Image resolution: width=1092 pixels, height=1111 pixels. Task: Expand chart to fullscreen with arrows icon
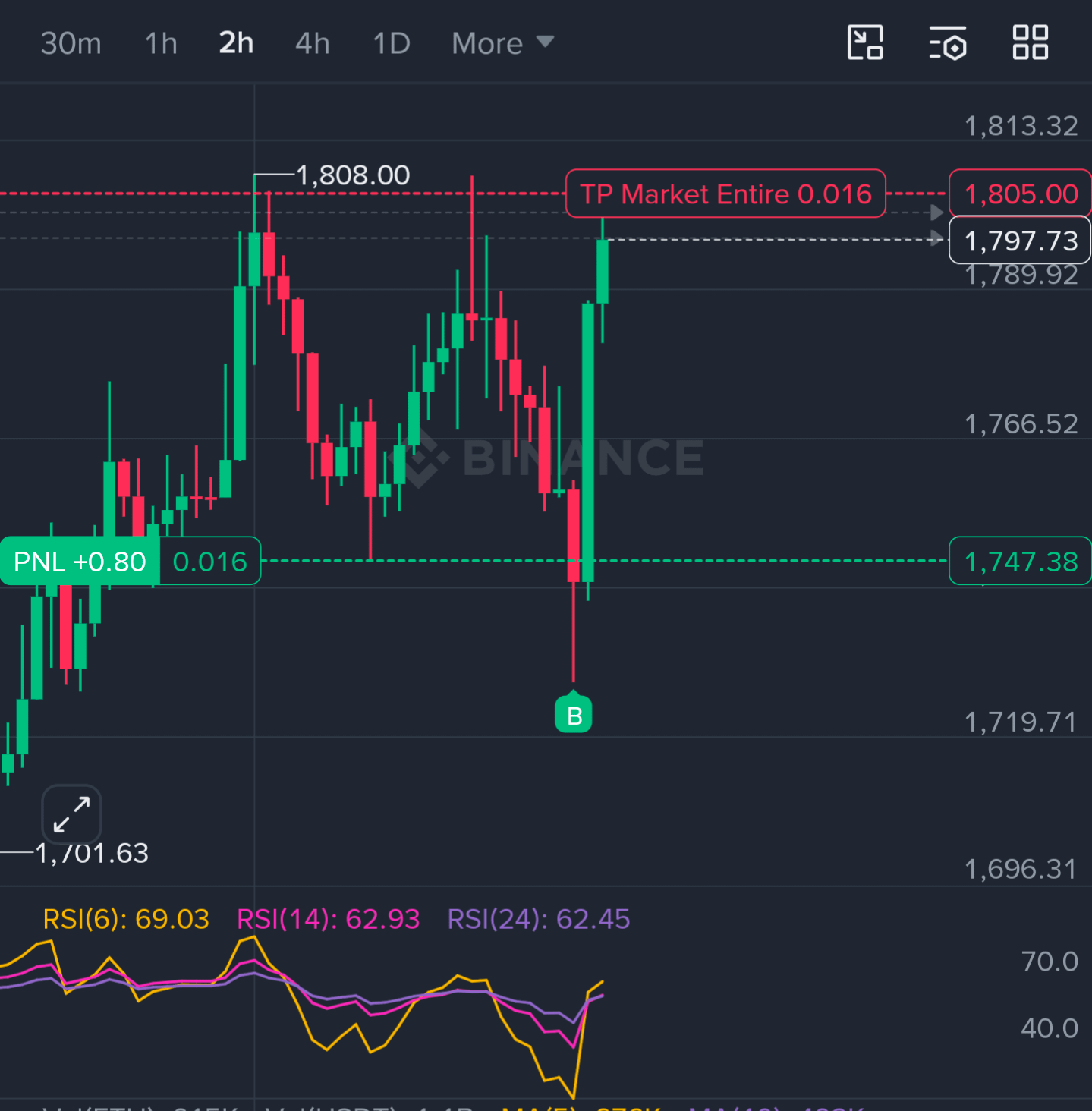[71, 814]
